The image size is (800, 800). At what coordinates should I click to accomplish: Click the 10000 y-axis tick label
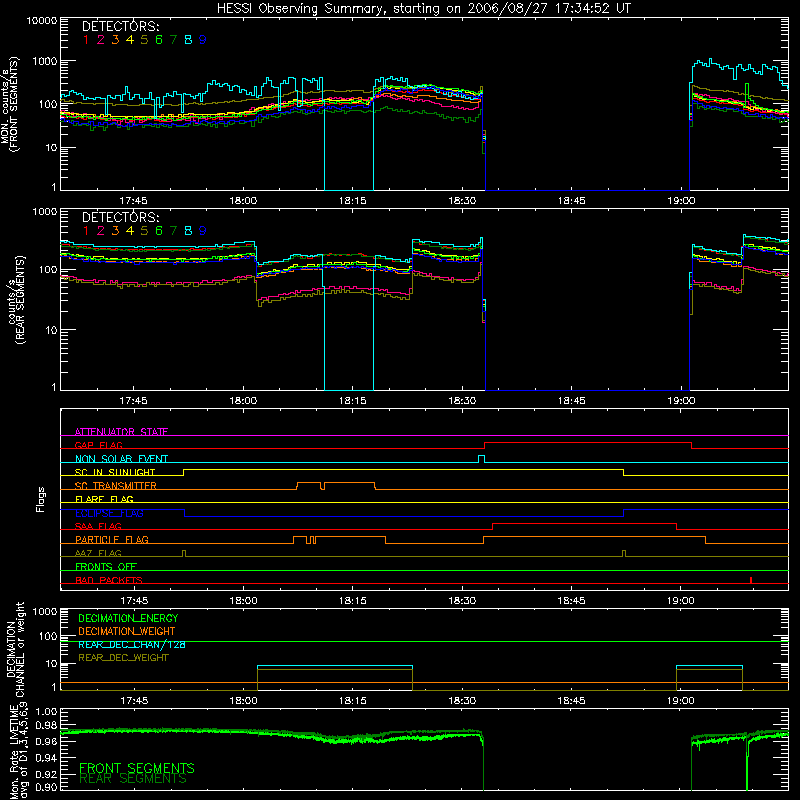[x=41, y=20]
